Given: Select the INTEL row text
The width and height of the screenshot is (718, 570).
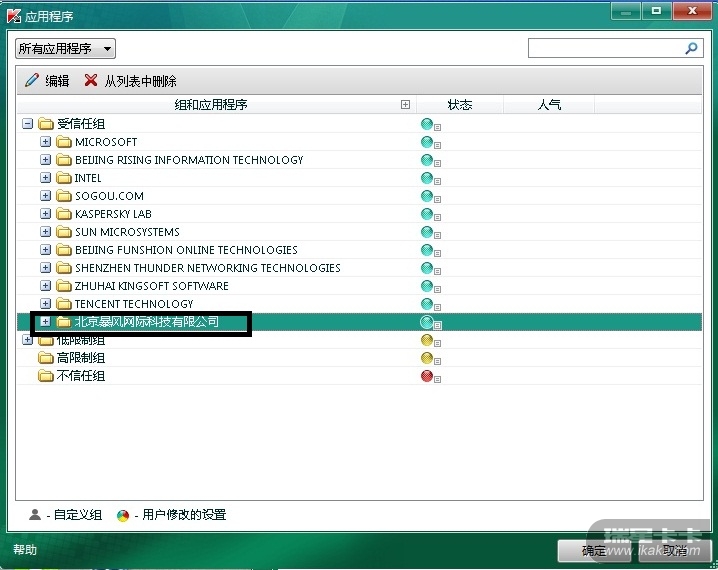Looking at the screenshot, I should pyautogui.click(x=88, y=178).
